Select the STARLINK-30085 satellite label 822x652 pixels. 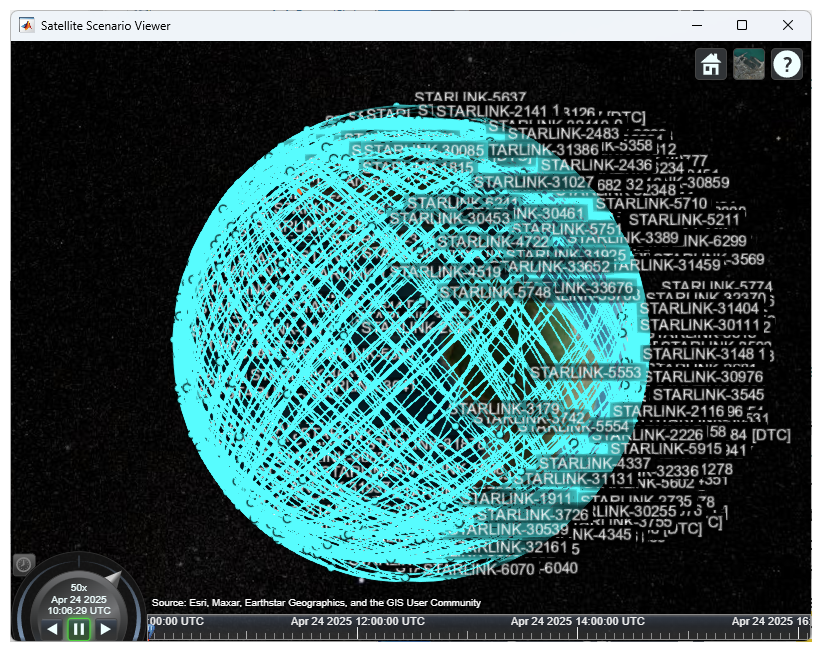tap(424, 150)
